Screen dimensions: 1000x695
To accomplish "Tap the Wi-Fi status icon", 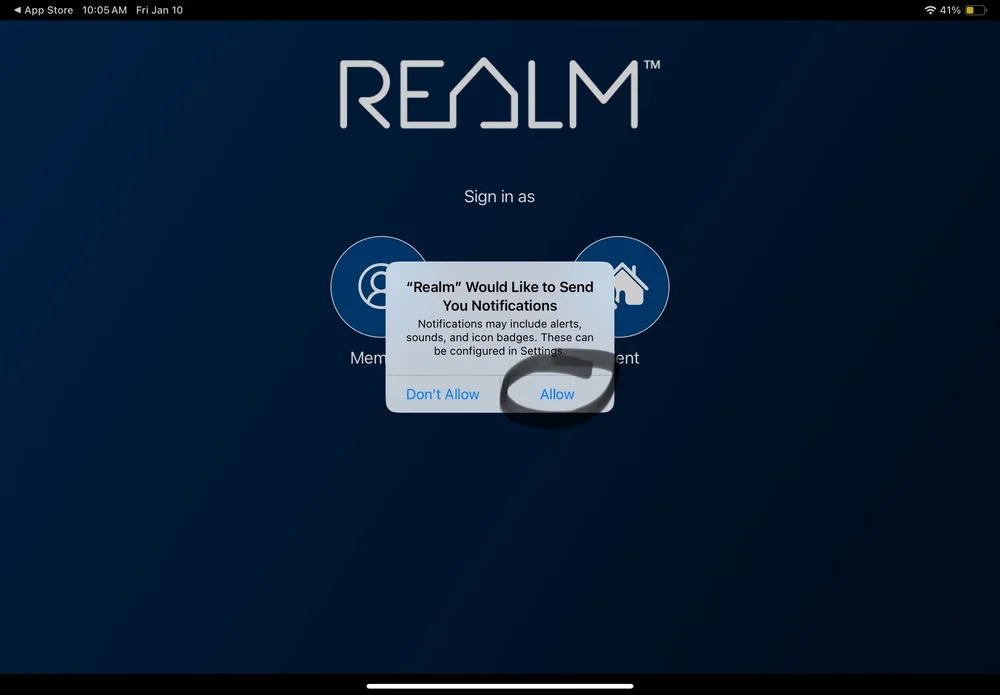I will coord(930,10).
